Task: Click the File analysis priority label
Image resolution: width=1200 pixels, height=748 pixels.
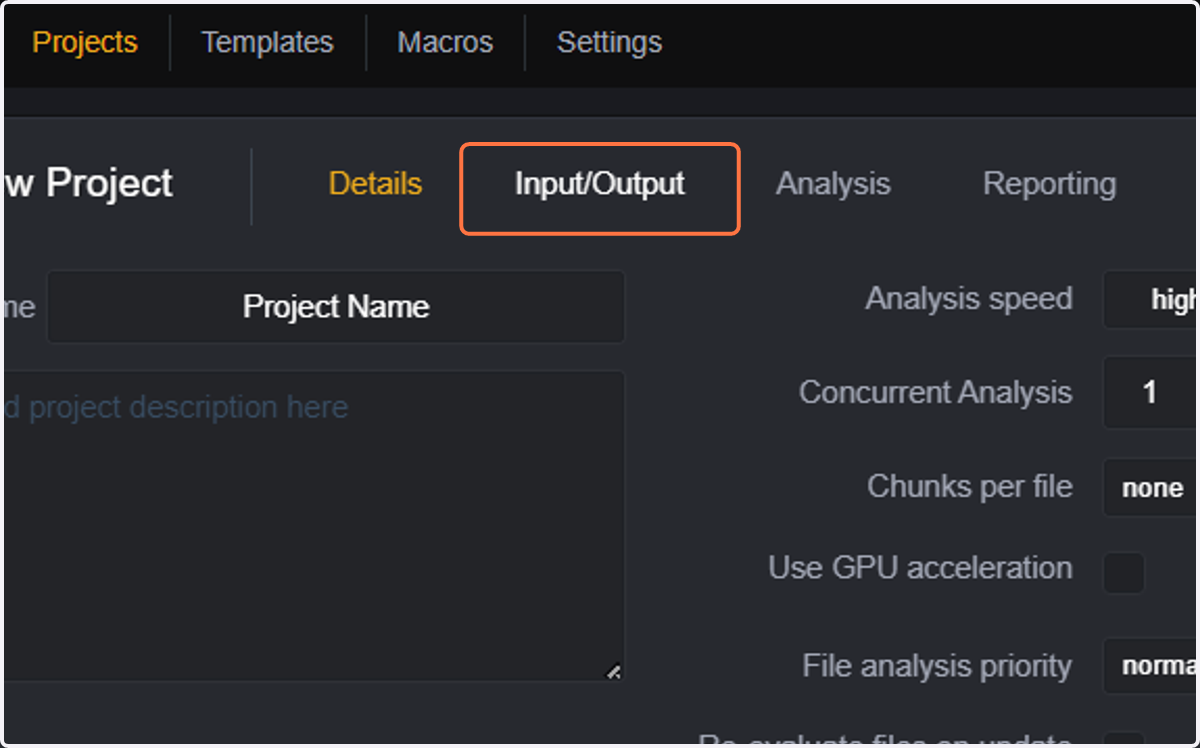Action: click(937, 666)
